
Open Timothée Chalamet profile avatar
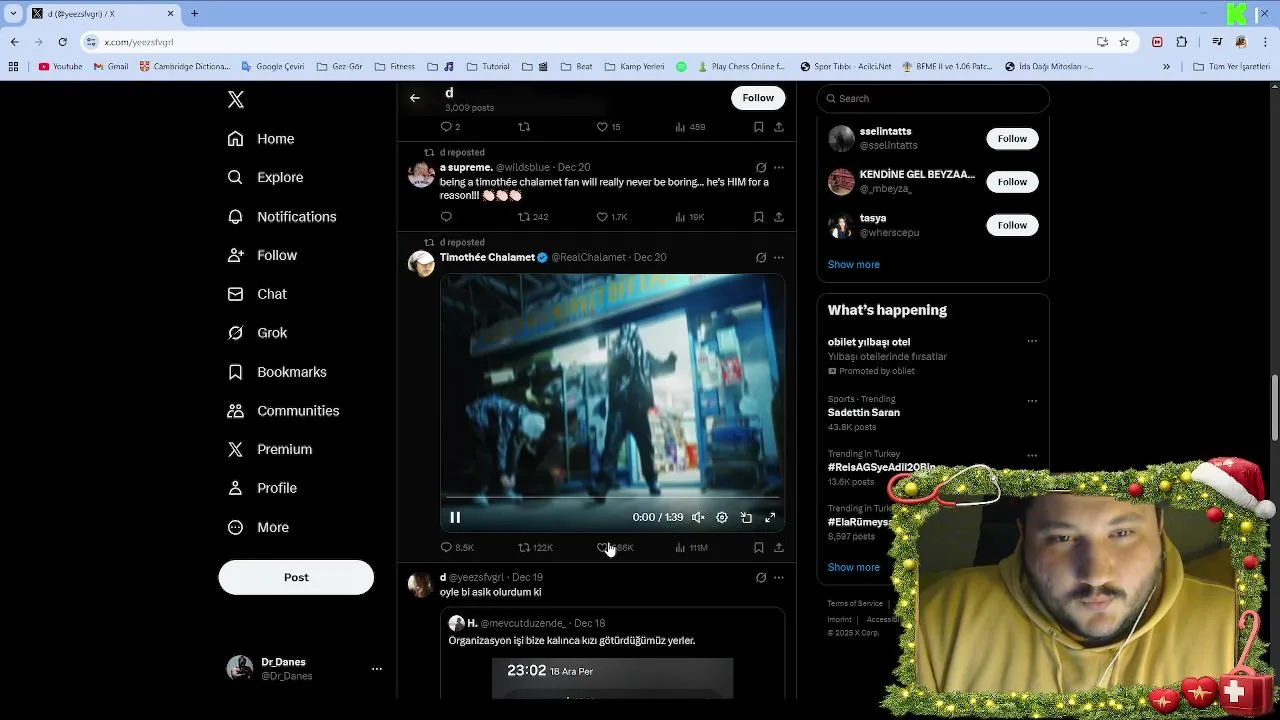421,263
